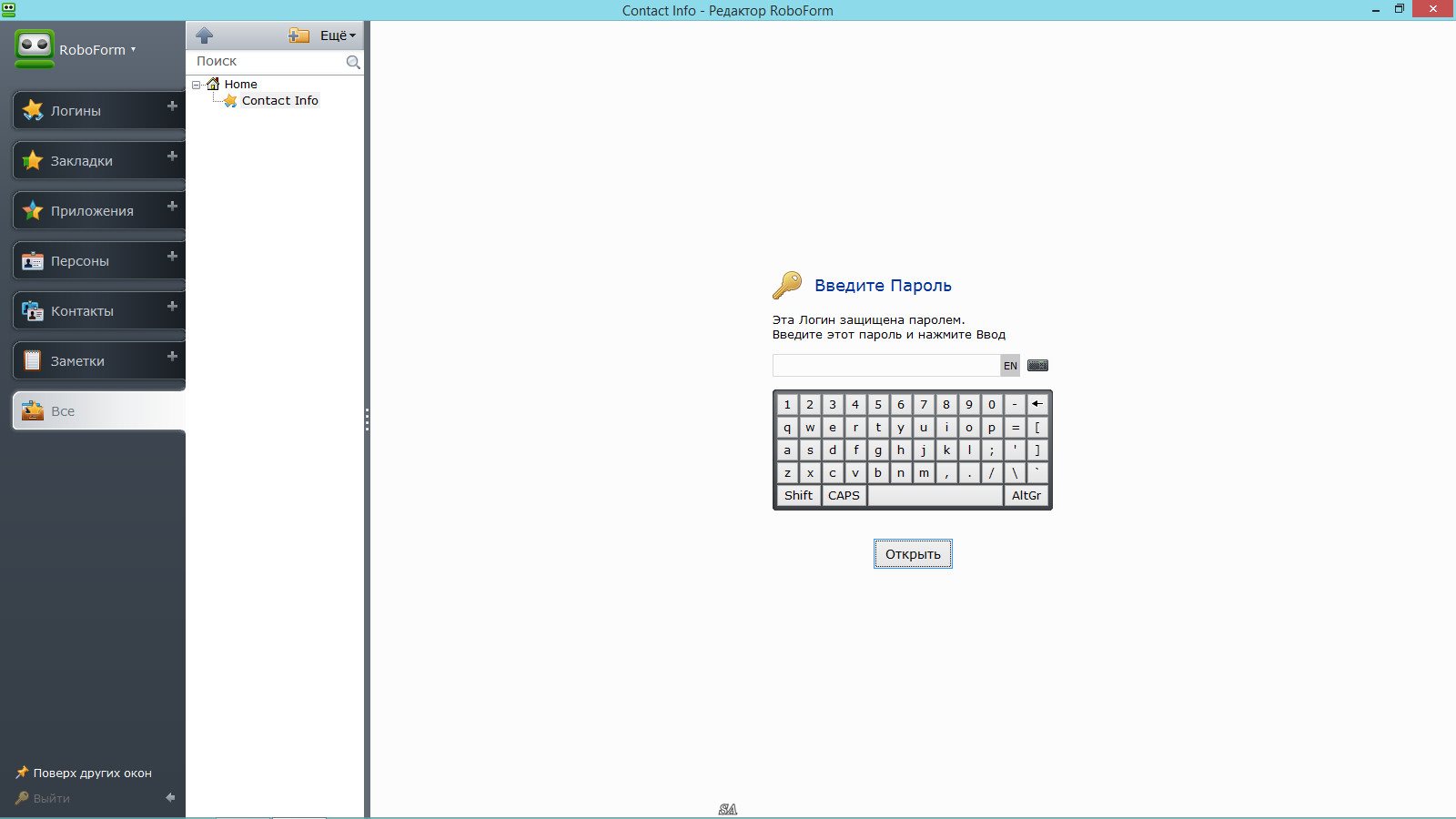Tap the equals key on virtual keyboard
The height and width of the screenshot is (819, 1456).
click(x=1015, y=427)
